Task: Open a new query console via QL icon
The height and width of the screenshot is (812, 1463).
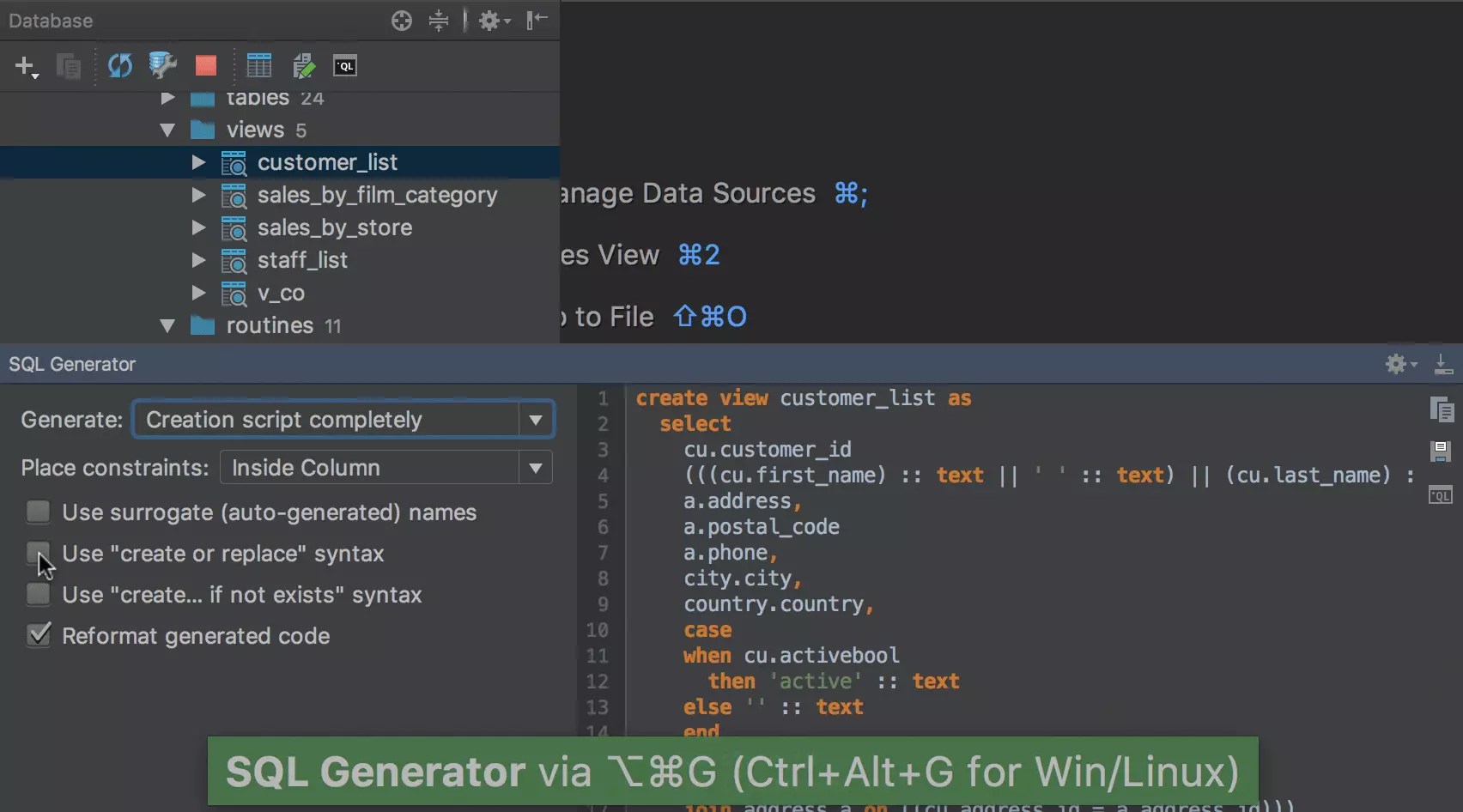Action: 344,65
